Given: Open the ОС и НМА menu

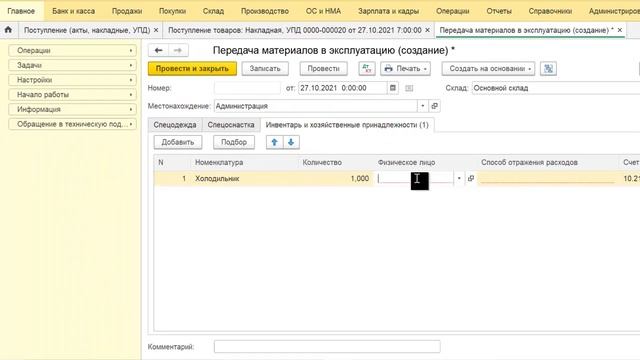Looking at the screenshot, I should point(323,11).
